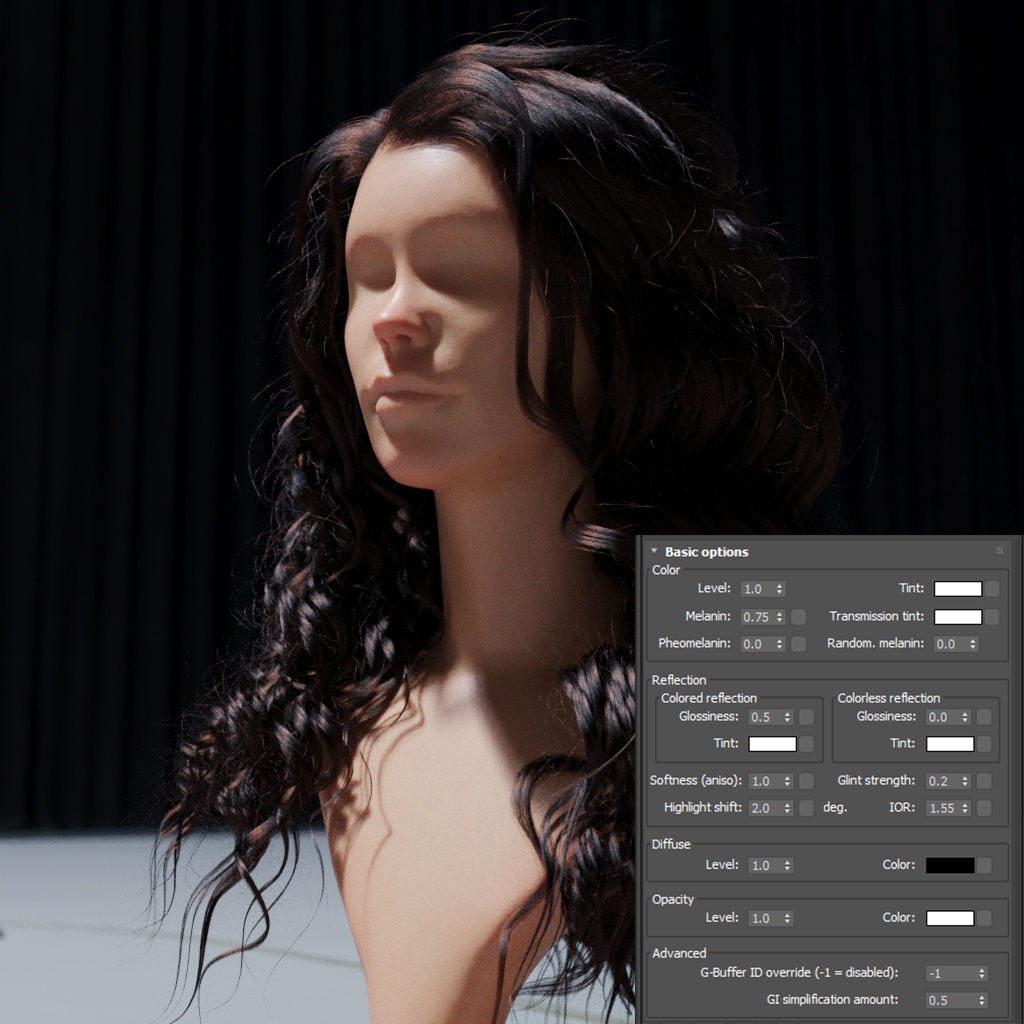
Task: Open the Opacity Color swatch
Action: click(950, 918)
